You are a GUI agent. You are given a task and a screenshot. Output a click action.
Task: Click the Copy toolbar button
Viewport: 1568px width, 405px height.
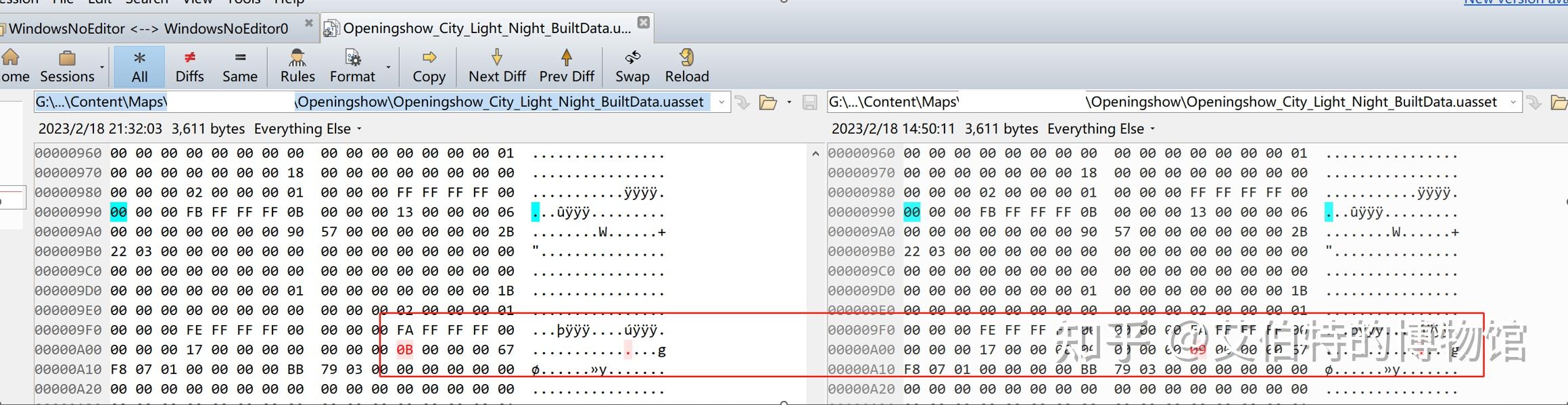(x=429, y=66)
